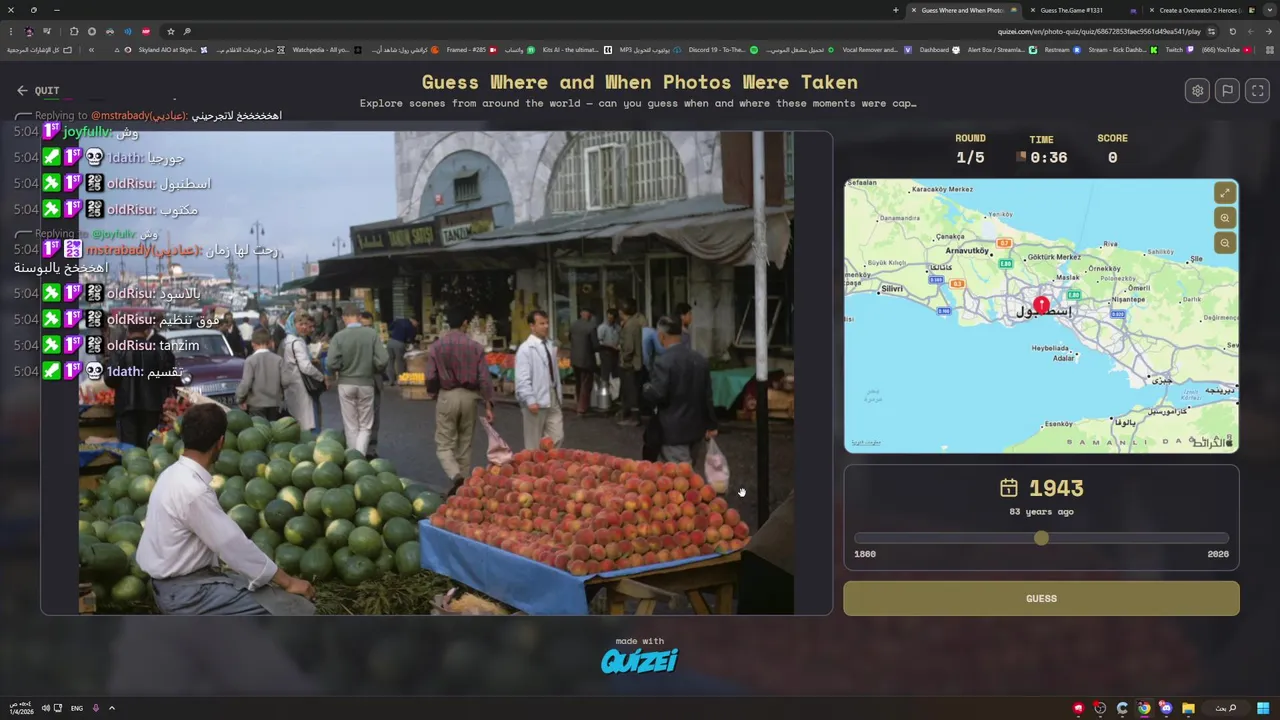Open (666) YouTube bookmark
This screenshot has height=720, width=1280.
[1227, 50]
